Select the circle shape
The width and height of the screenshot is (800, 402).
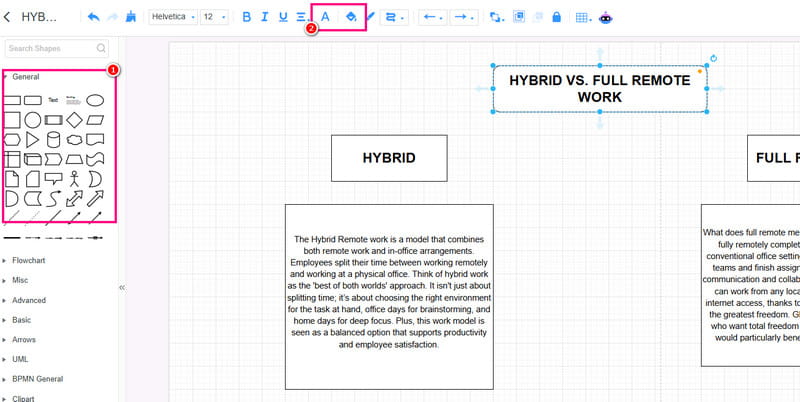33,120
